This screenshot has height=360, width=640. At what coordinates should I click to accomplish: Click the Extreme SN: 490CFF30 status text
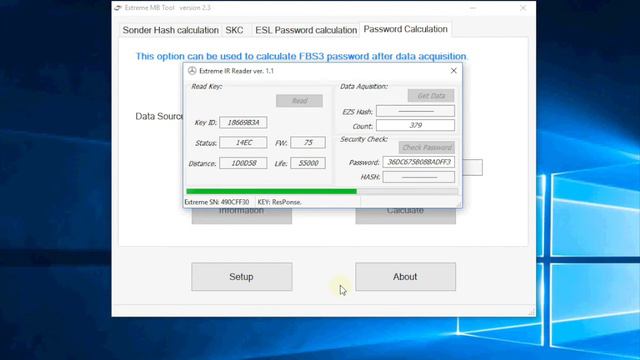click(x=217, y=202)
